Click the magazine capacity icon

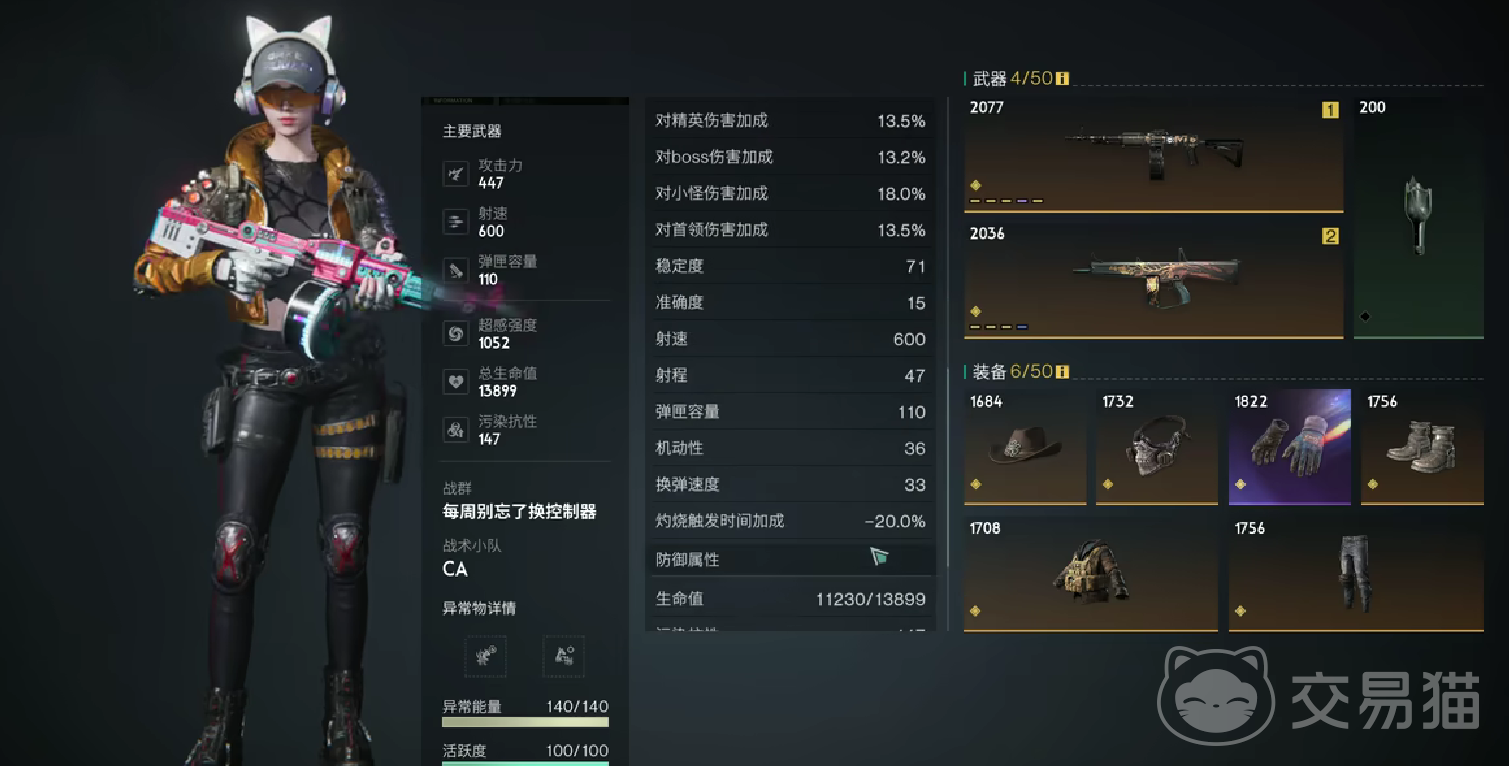[456, 270]
